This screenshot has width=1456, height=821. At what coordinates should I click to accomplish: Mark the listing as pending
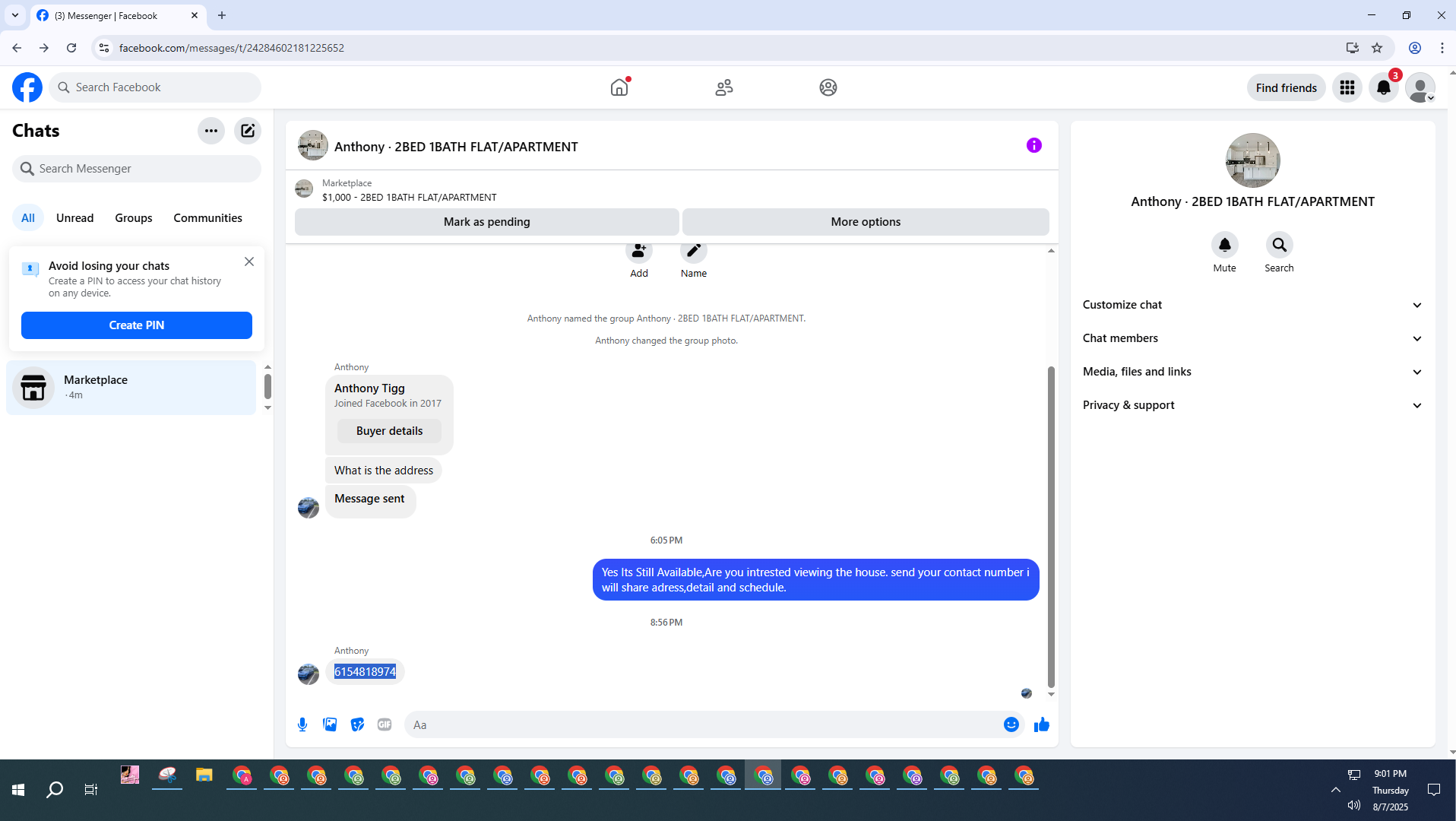tap(487, 222)
